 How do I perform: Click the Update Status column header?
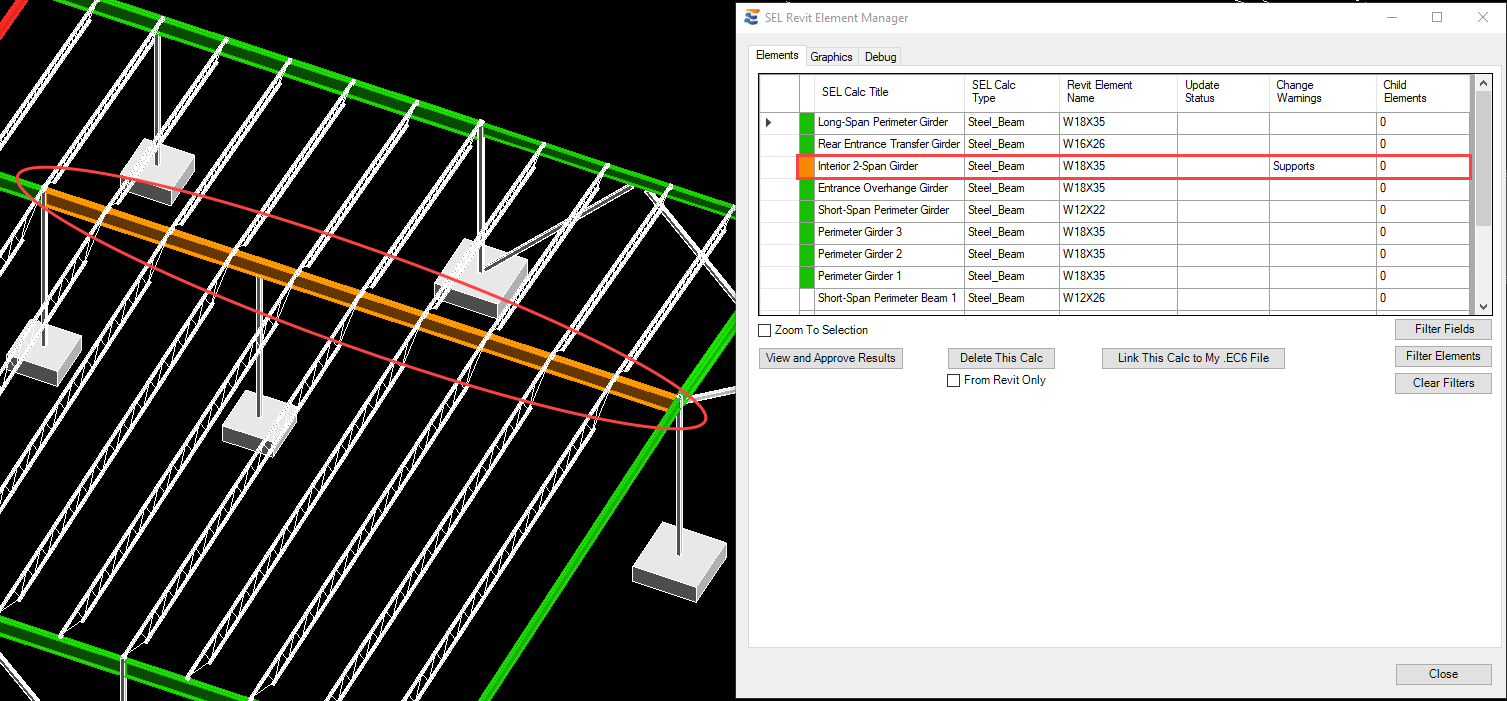click(1224, 92)
